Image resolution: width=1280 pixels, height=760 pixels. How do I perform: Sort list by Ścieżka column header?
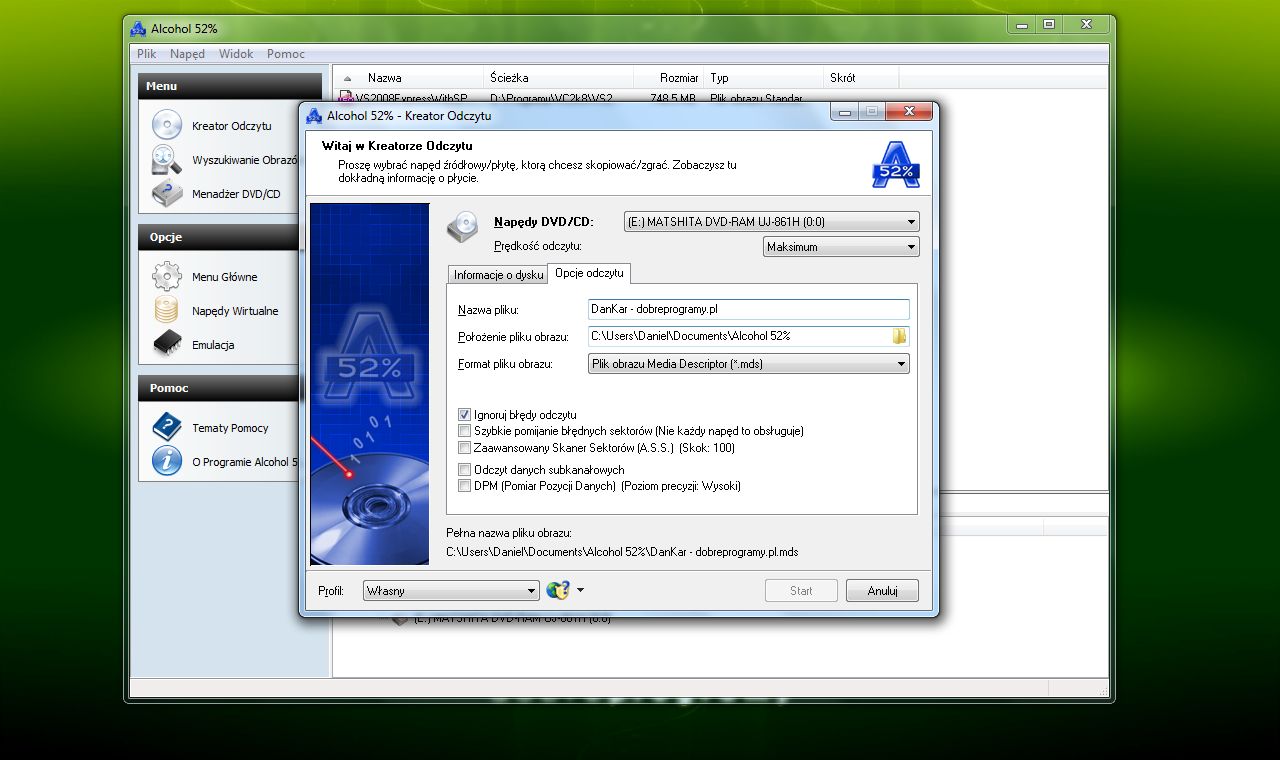(x=559, y=77)
